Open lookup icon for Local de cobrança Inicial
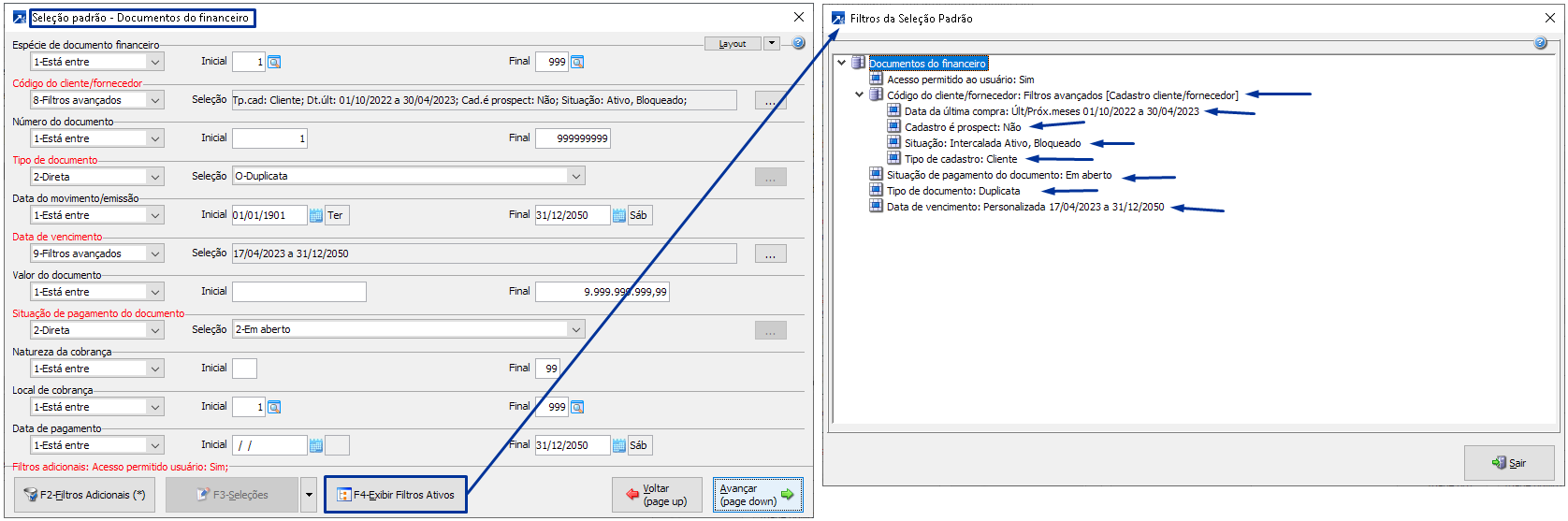 (274, 407)
